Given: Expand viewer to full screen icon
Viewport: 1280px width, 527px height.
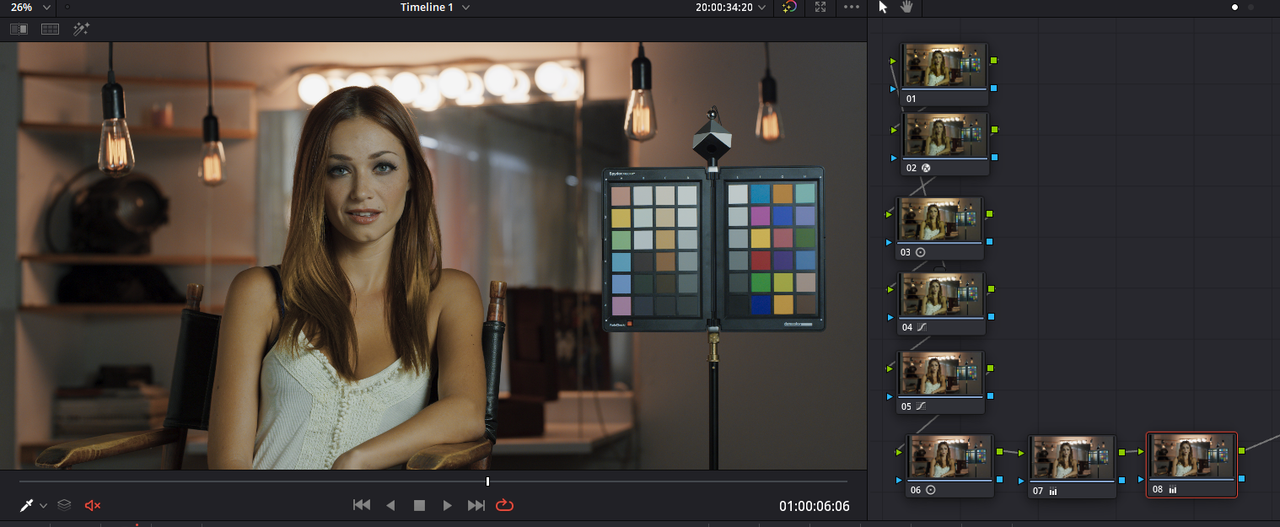Looking at the screenshot, I should click(820, 7).
